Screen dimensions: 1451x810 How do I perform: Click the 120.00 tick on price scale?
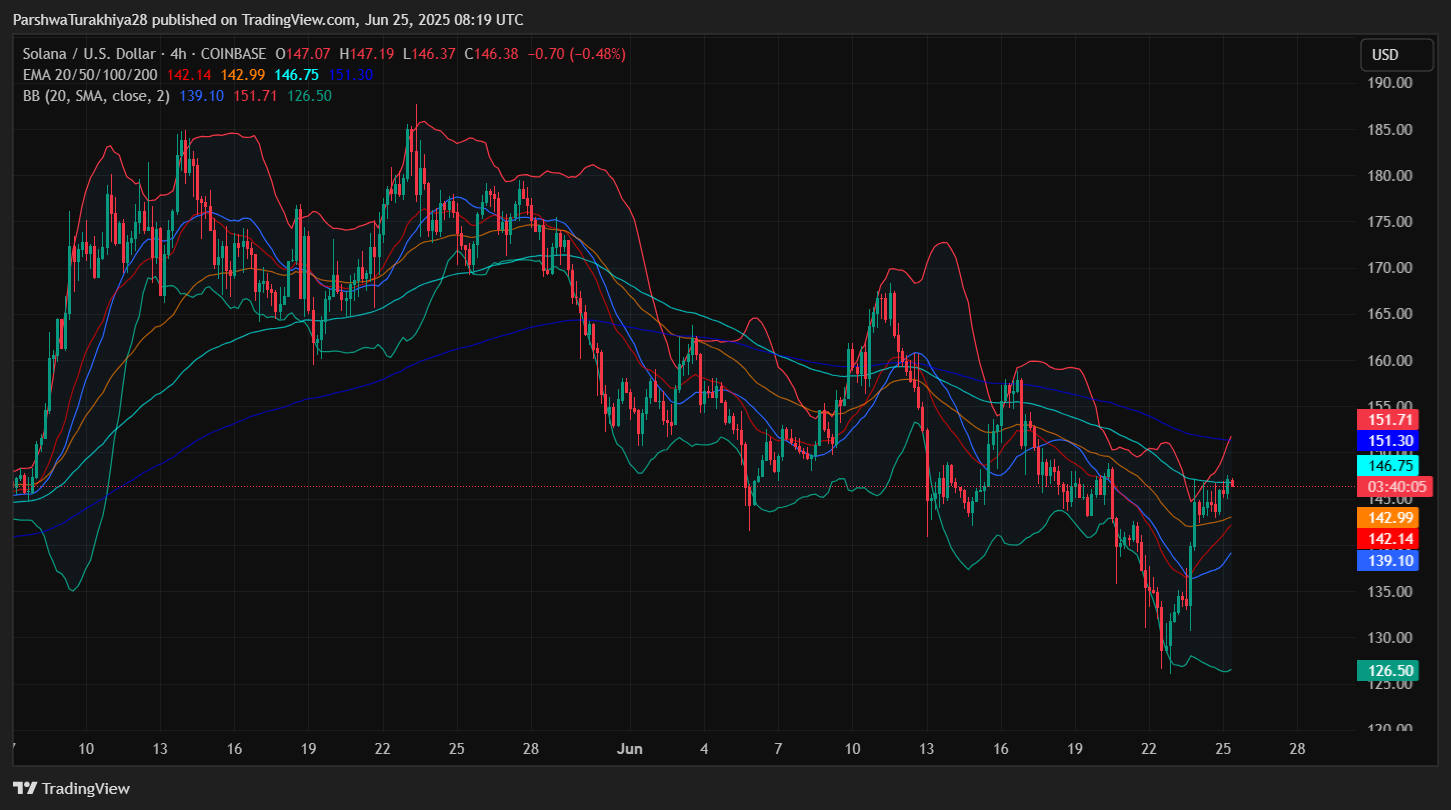pyautogui.click(x=1390, y=729)
